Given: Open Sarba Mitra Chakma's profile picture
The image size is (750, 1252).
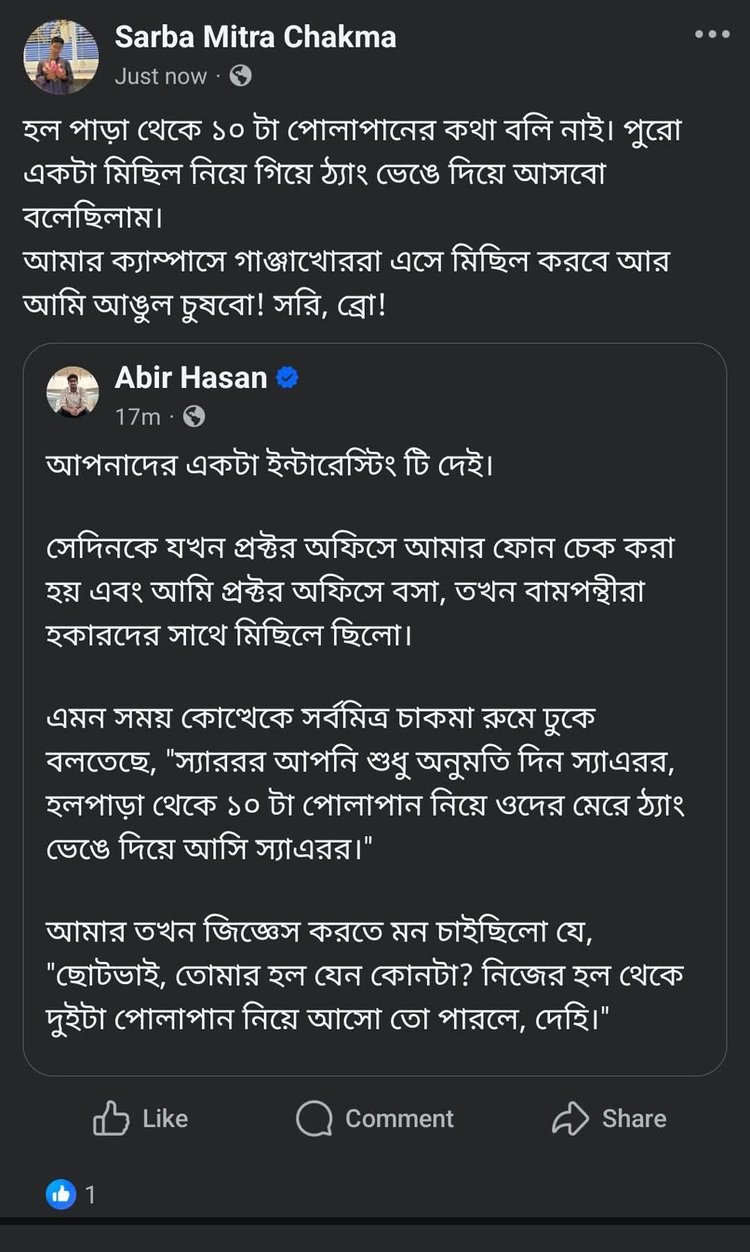Looking at the screenshot, I should 61,57.
